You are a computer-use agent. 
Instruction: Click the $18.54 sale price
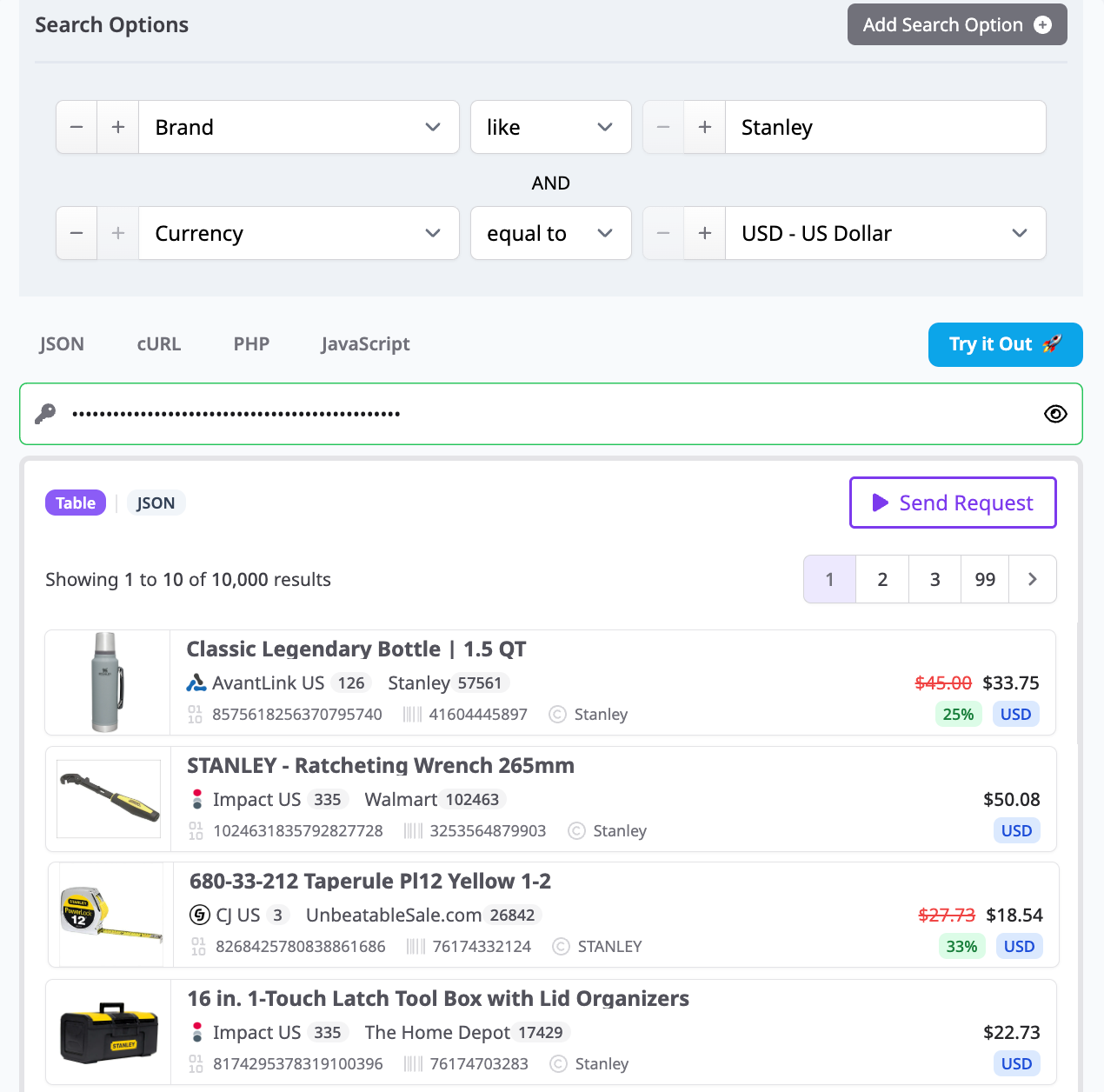pyautogui.click(x=1014, y=915)
